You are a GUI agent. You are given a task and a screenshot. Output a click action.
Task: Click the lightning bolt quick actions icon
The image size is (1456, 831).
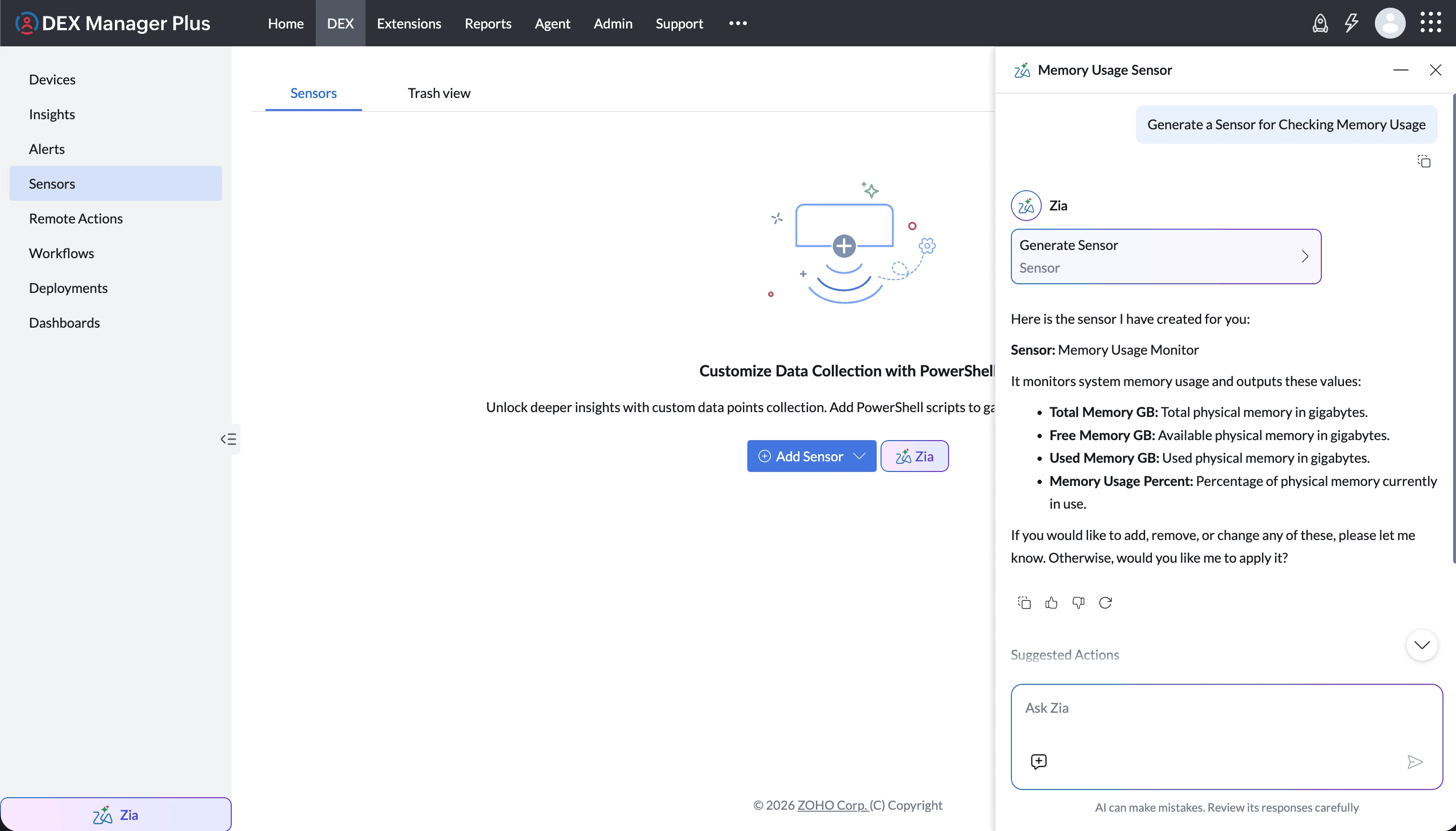(1352, 23)
